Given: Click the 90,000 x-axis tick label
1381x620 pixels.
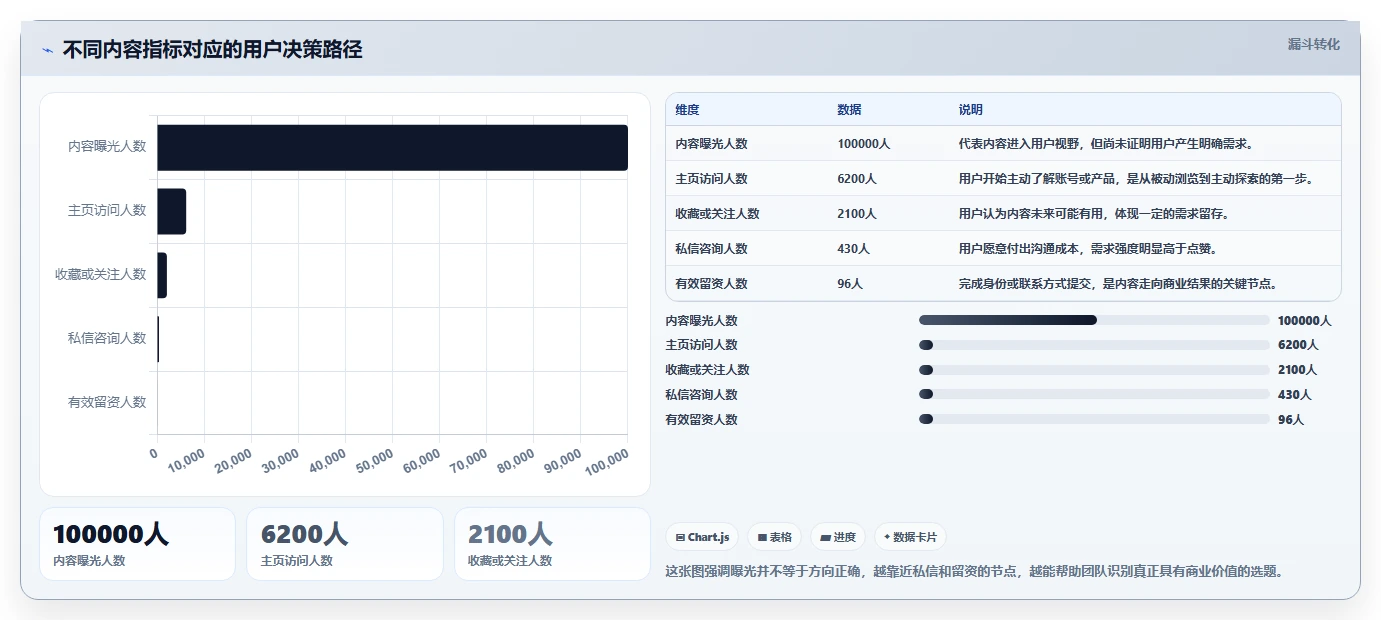Looking at the screenshot, I should pyautogui.click(x=562, y=461).
